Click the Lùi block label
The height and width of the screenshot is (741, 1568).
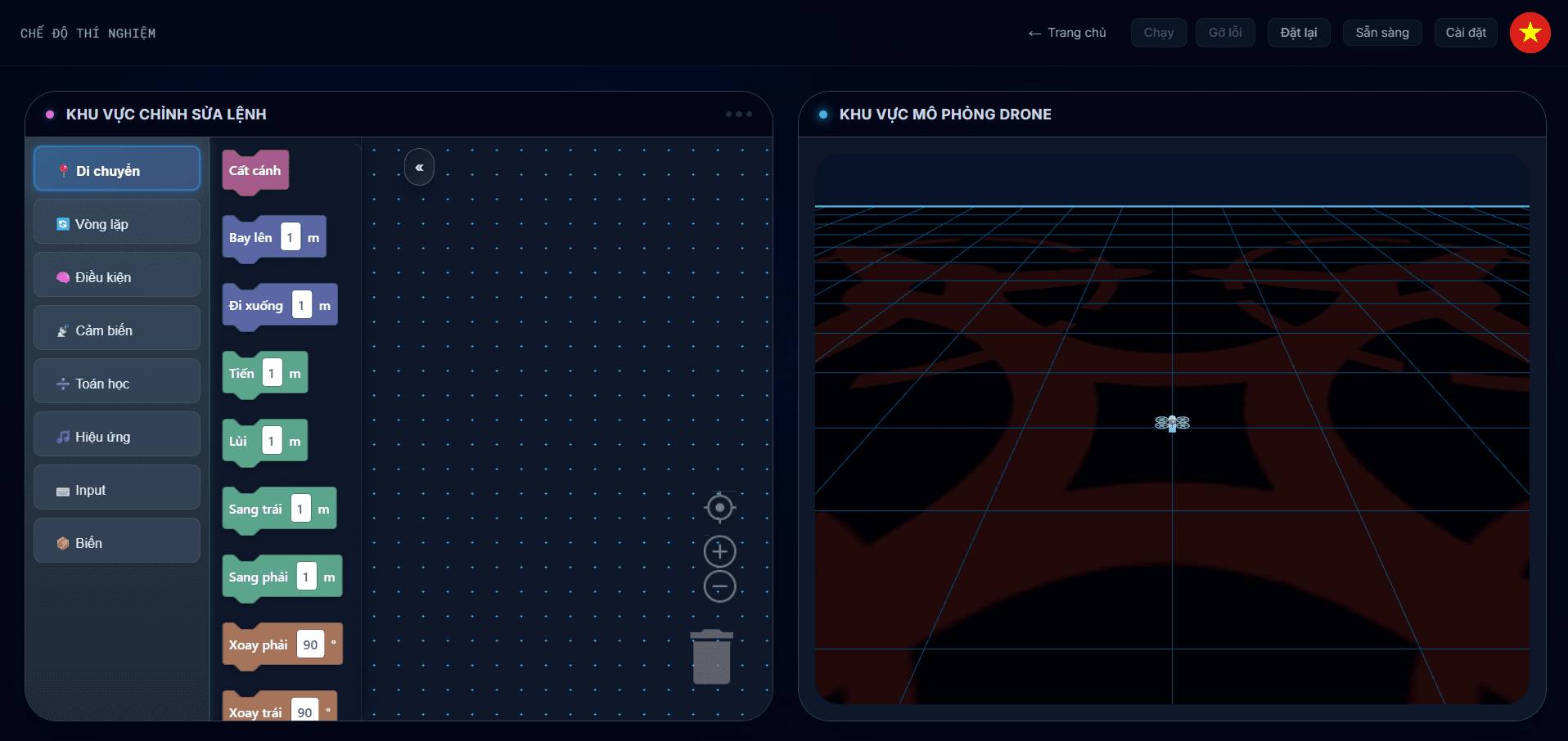[x=238, y=442]
